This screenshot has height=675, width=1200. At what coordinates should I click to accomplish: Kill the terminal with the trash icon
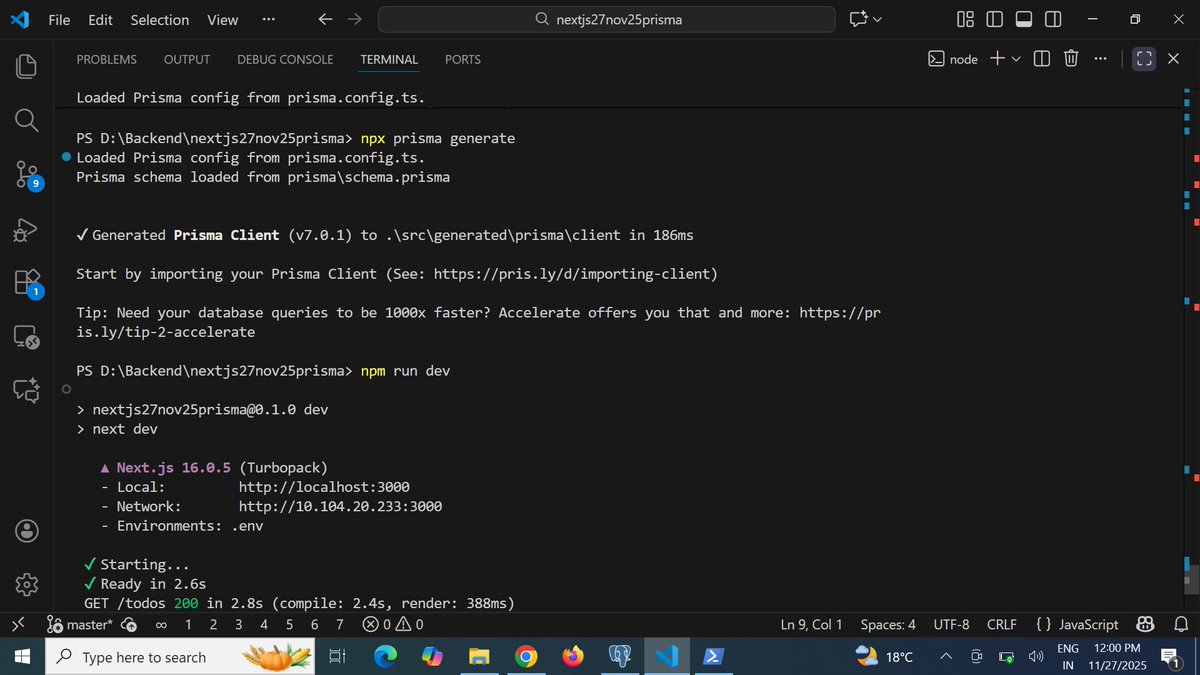(1070, 59)
